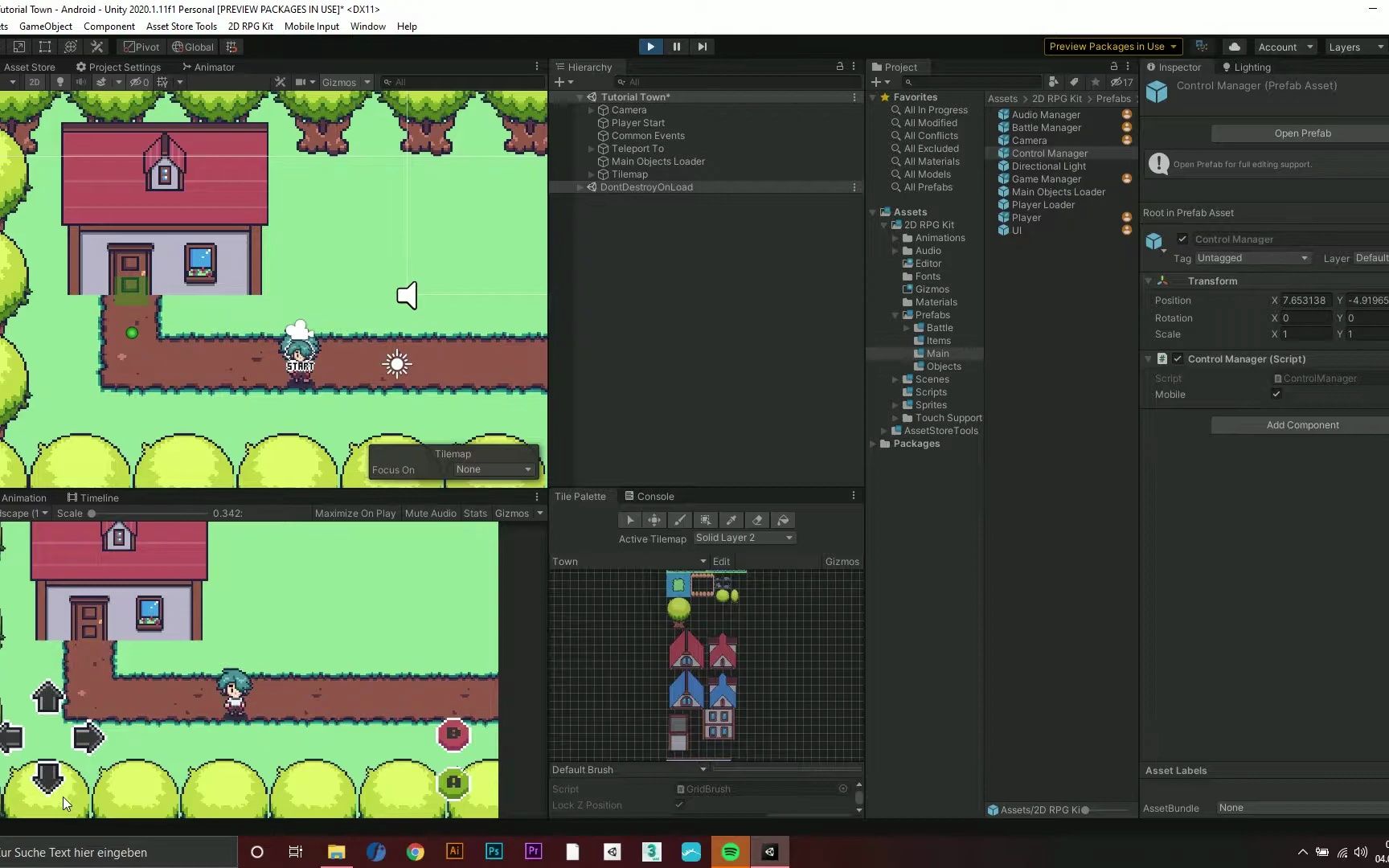Open the GameObject menu
This screenshot has width=1389, height=868.
coord(45,26)
